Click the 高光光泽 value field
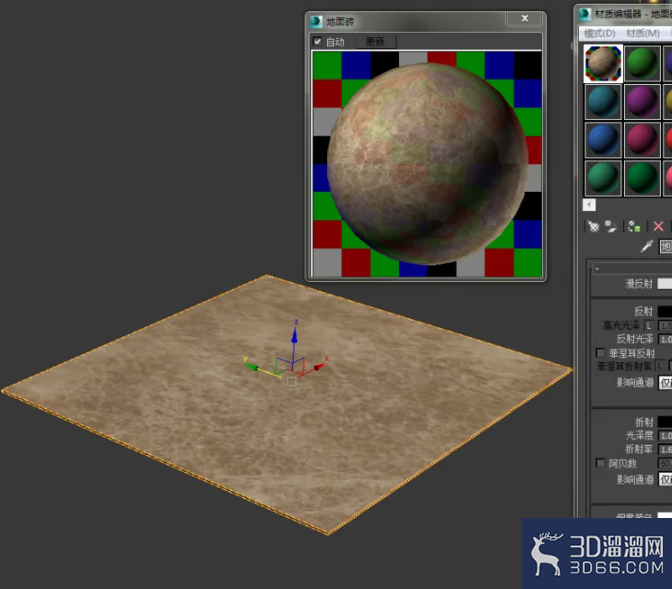672x589 pixels. click(665, 326)
